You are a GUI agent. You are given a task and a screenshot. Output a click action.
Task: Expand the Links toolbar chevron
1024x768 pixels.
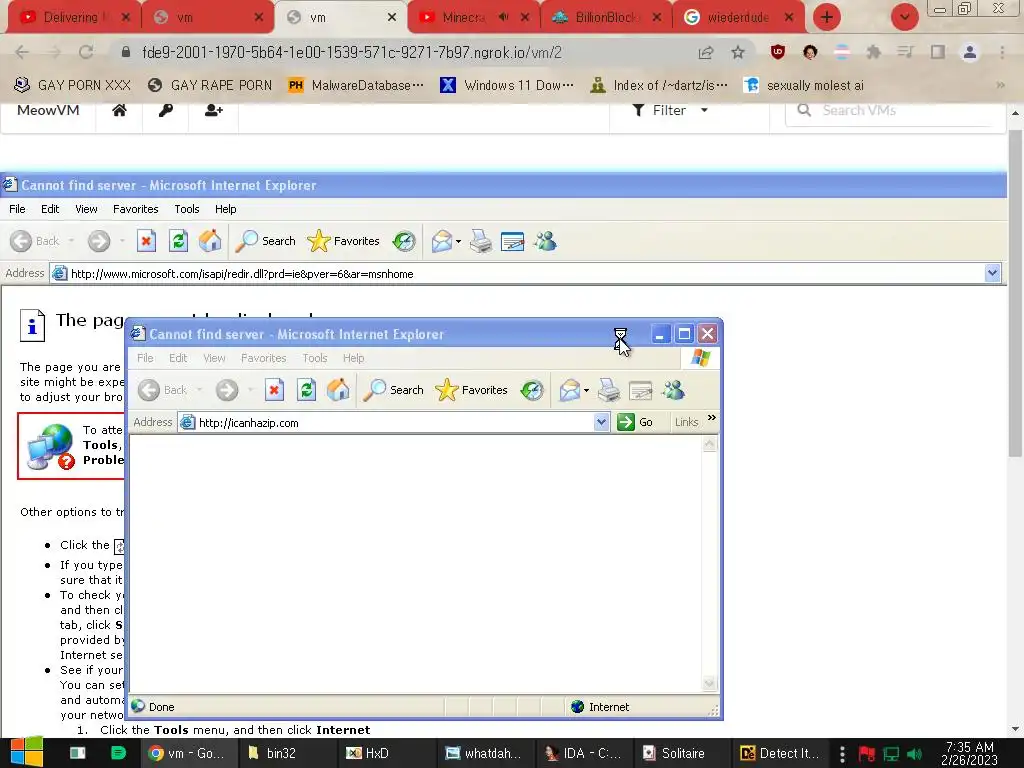pos(712,418)
